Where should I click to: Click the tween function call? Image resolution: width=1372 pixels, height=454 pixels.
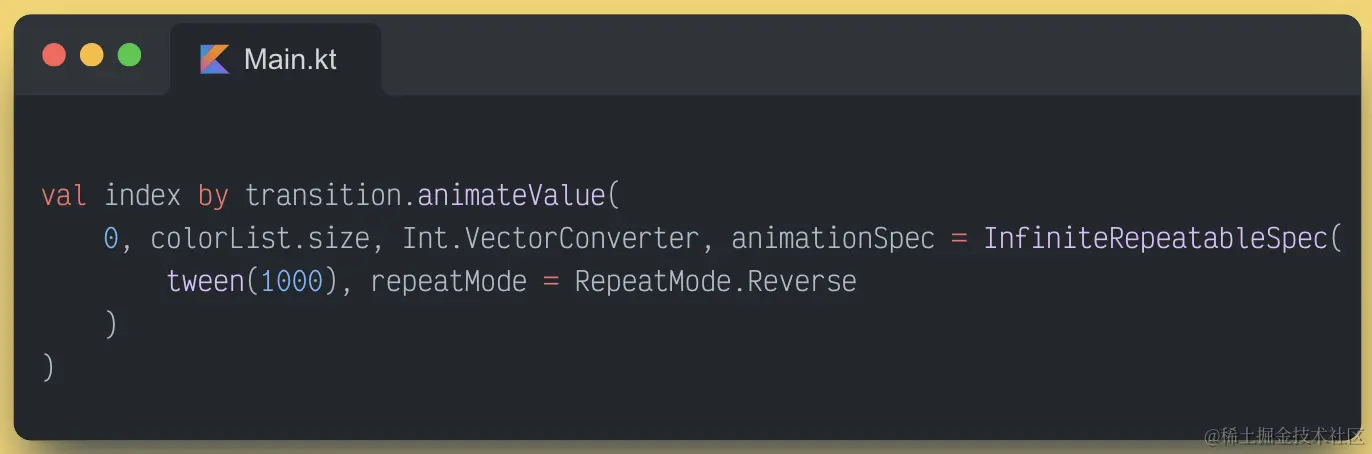pyautogui.click(x=205, y=282)
